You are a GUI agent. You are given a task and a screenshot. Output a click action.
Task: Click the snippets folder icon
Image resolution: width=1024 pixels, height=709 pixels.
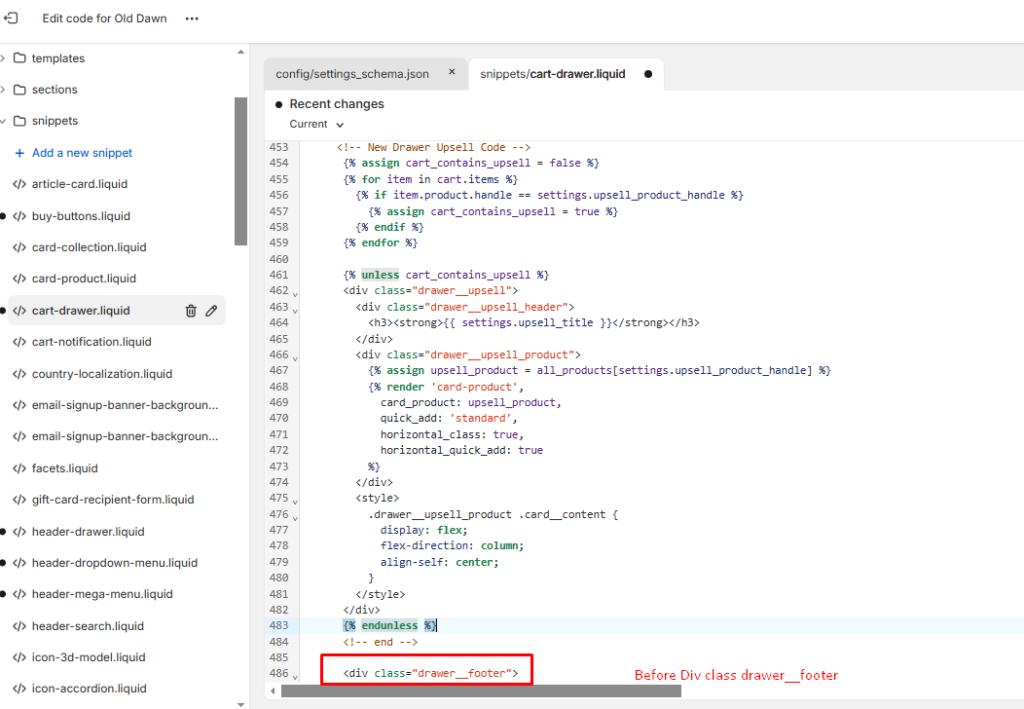click(20, 121)
